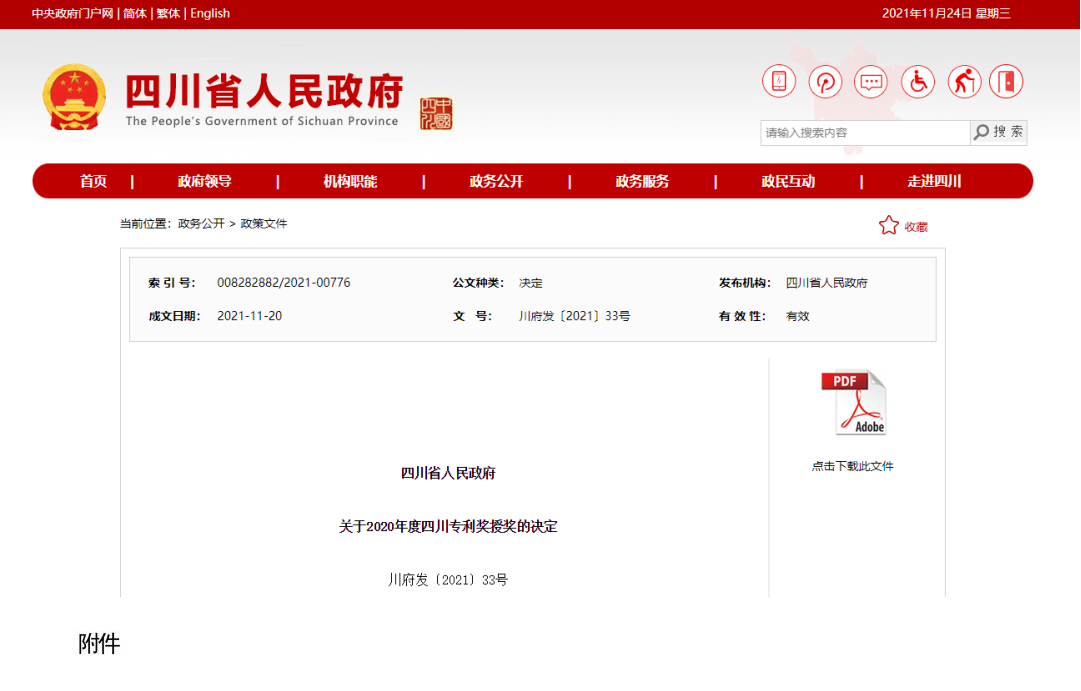Switch to 繁体 Chinese

point(168,13)
